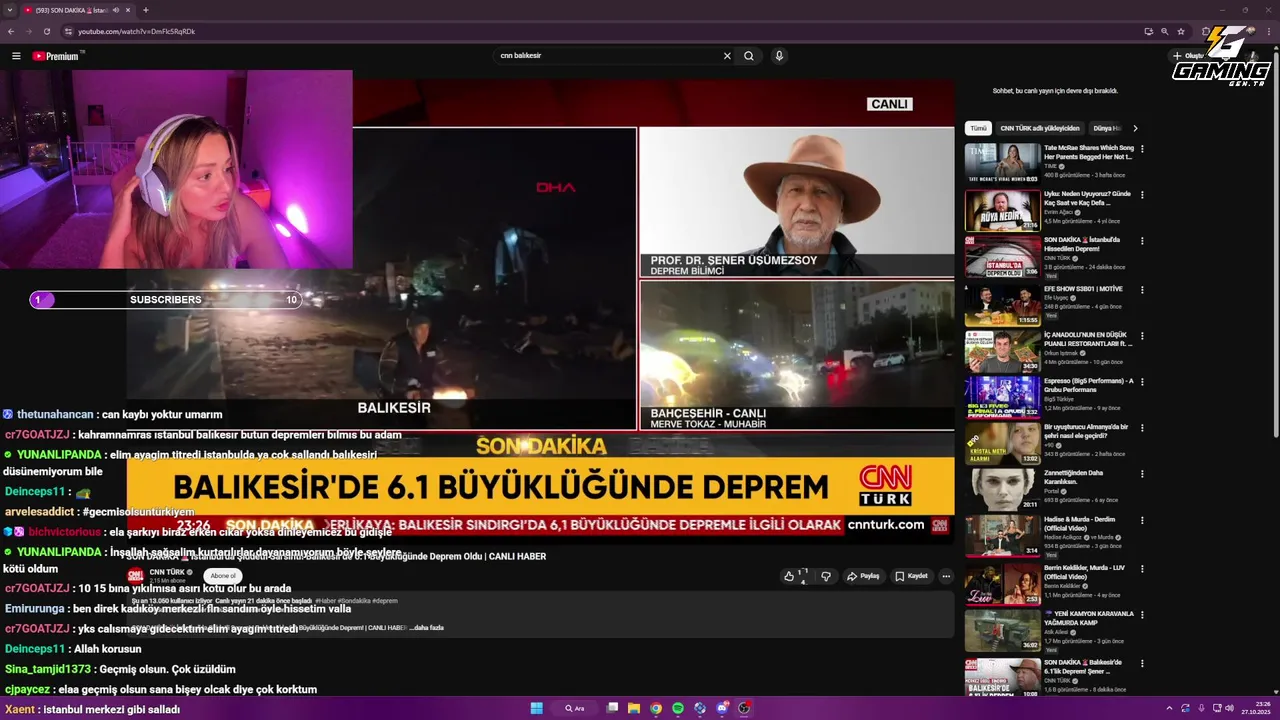
Task: Open 'İstanbul'da Hissedilen Deprem' video thumbnail
Action: [x=1002, y=257]
